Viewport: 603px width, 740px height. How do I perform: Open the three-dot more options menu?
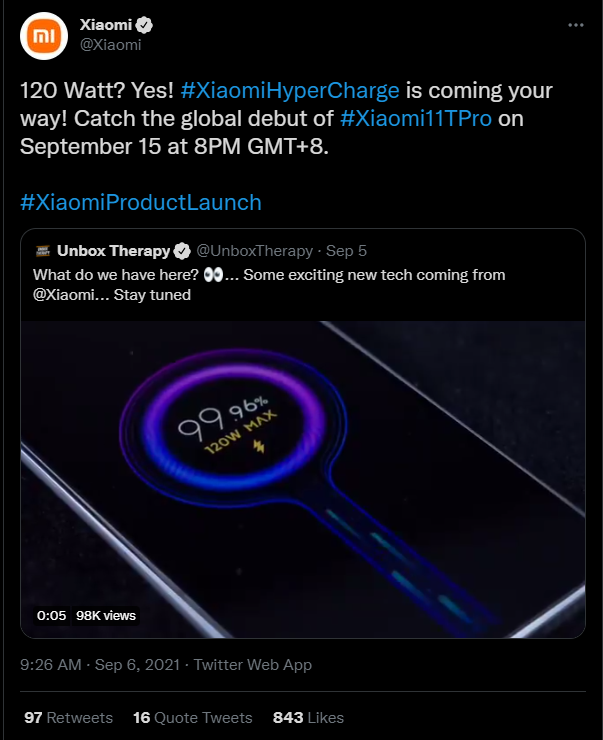click(x=576, y=25)
